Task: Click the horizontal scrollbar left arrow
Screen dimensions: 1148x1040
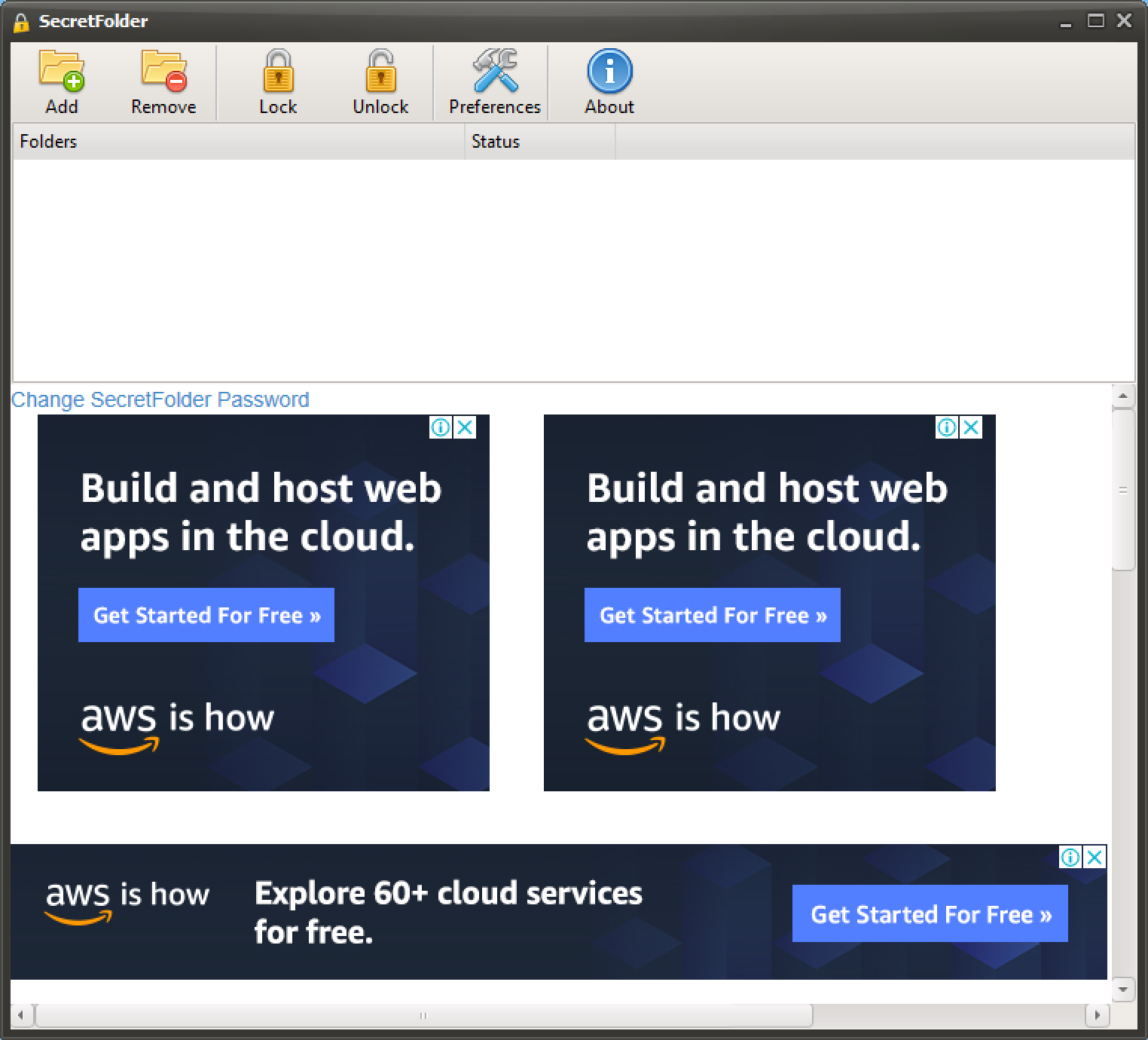Action: [x=21, y=1015]
